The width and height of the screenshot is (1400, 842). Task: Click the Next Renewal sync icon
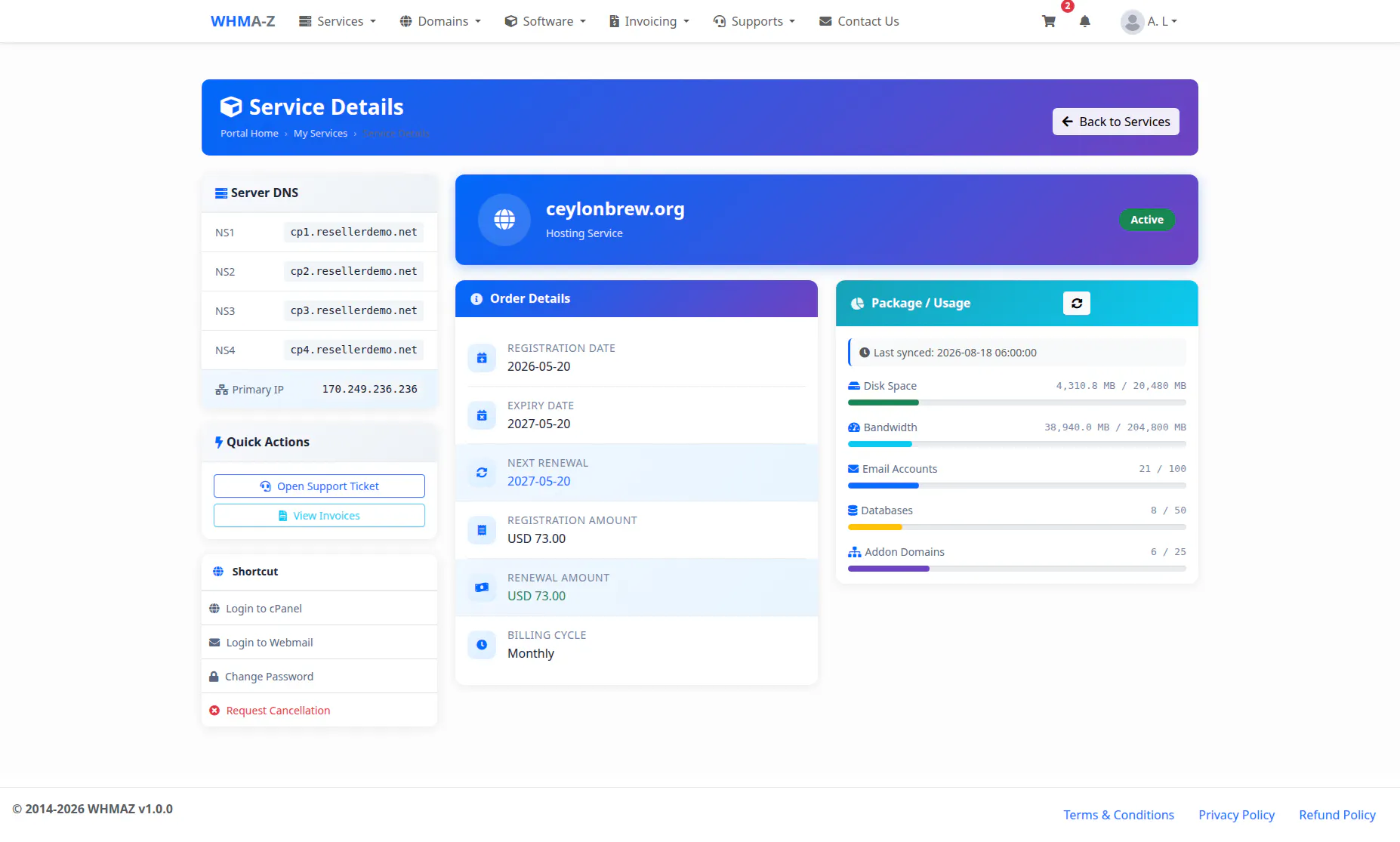(x=482, y=473)
